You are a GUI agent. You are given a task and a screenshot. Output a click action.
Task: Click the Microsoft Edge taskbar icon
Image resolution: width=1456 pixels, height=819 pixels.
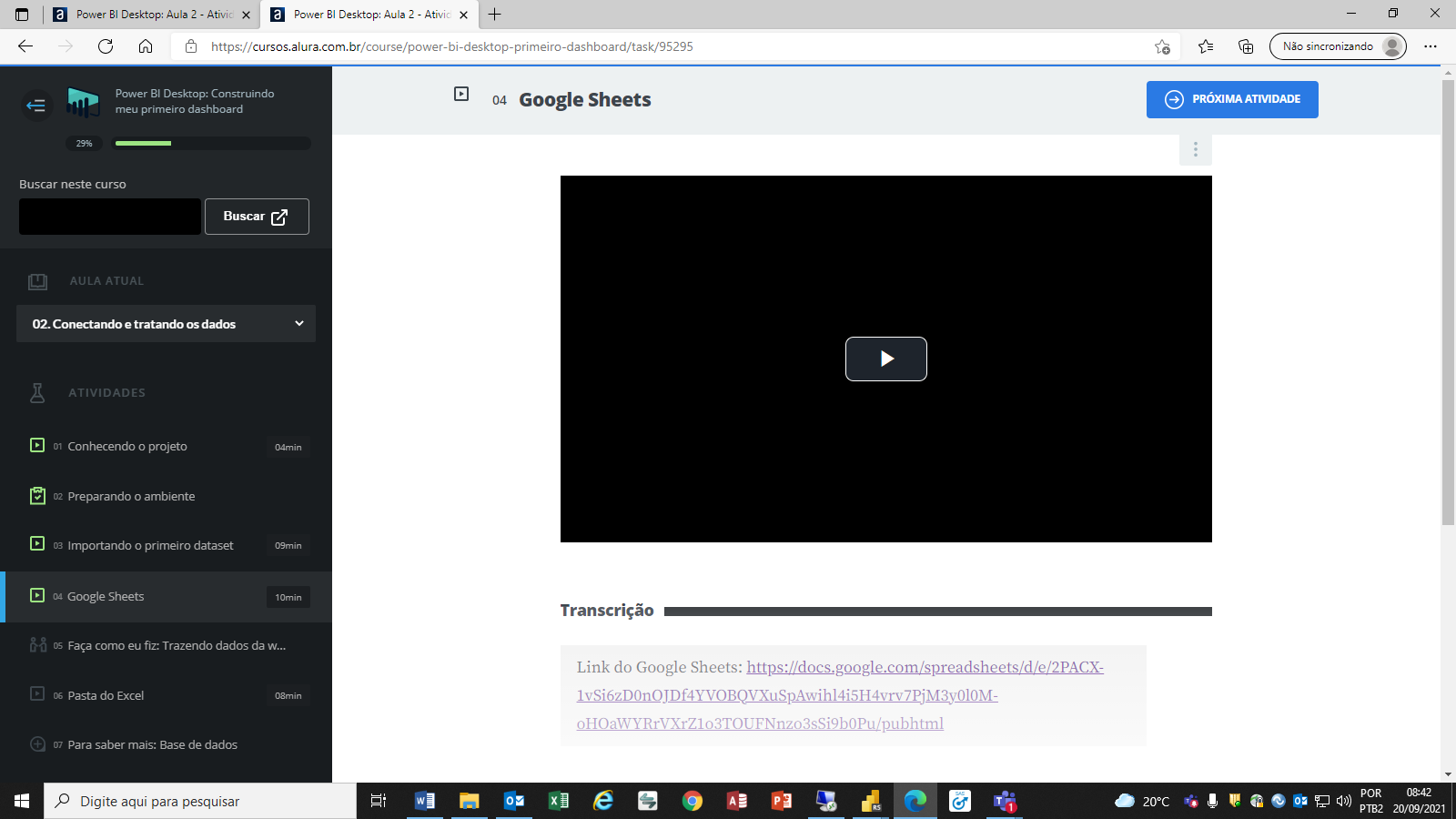click(915, 801)
